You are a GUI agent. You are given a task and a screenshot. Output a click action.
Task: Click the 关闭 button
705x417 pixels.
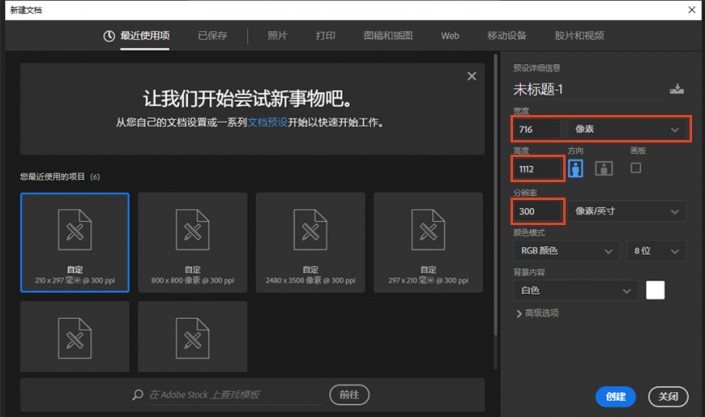pos(668,396)
